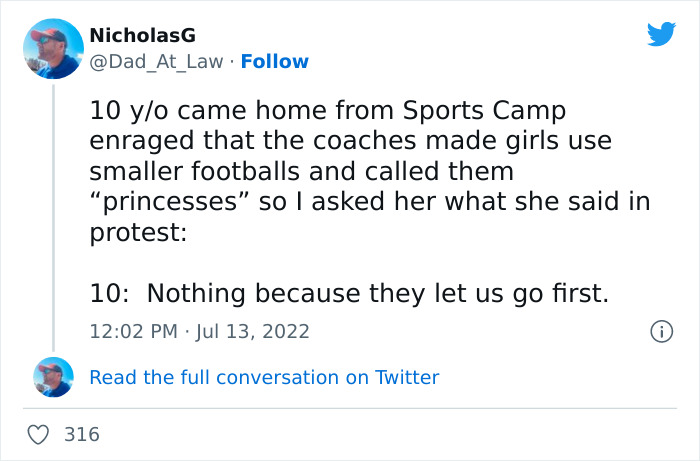Click the @Dad_At_Law handle
Image resolution: width=700 pixels, height=461 pixels.
click(159, 61)
